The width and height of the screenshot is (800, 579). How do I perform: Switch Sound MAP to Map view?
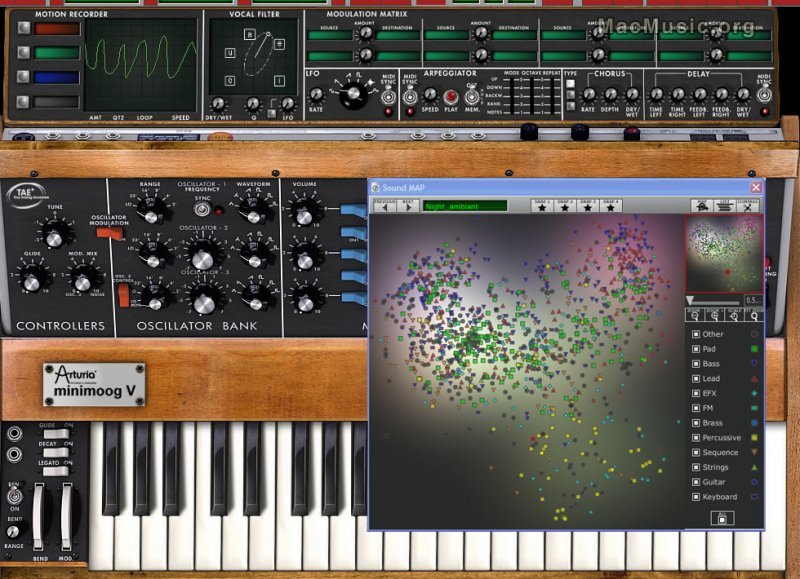click(x=702, y=206)
